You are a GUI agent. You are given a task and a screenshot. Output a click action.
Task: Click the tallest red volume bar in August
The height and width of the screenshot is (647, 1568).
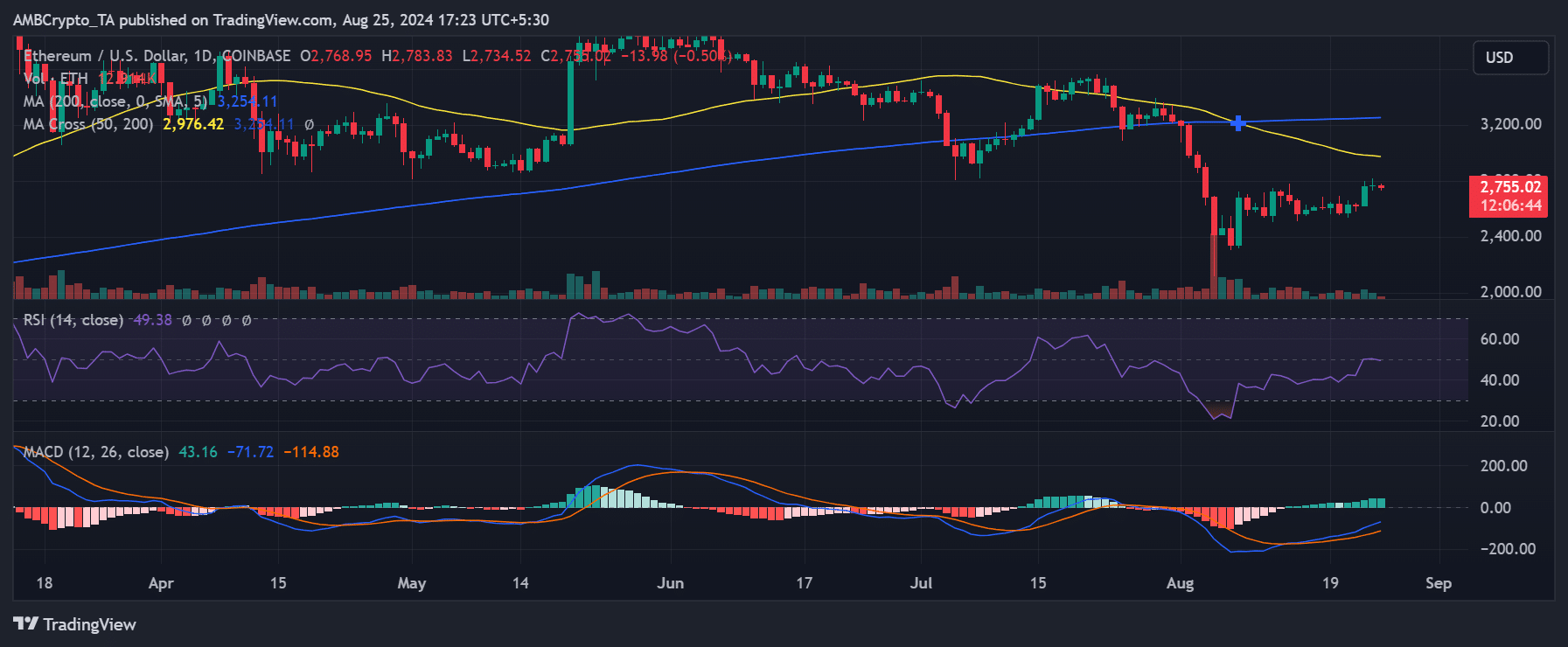(x=1214, y=267)
